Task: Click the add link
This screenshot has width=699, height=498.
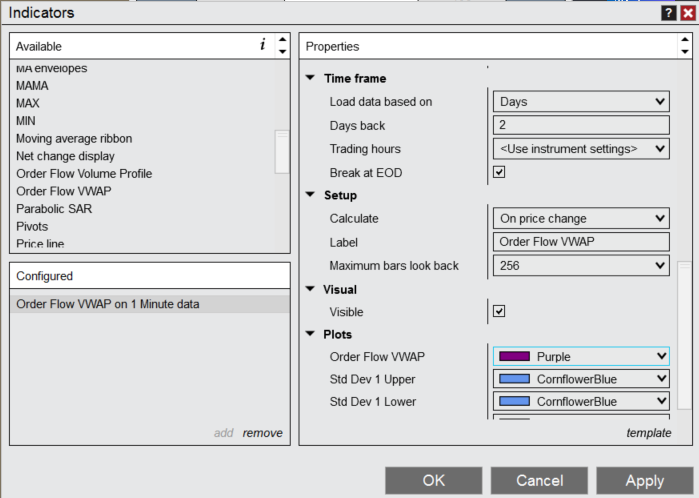Action: coord(223,433)
